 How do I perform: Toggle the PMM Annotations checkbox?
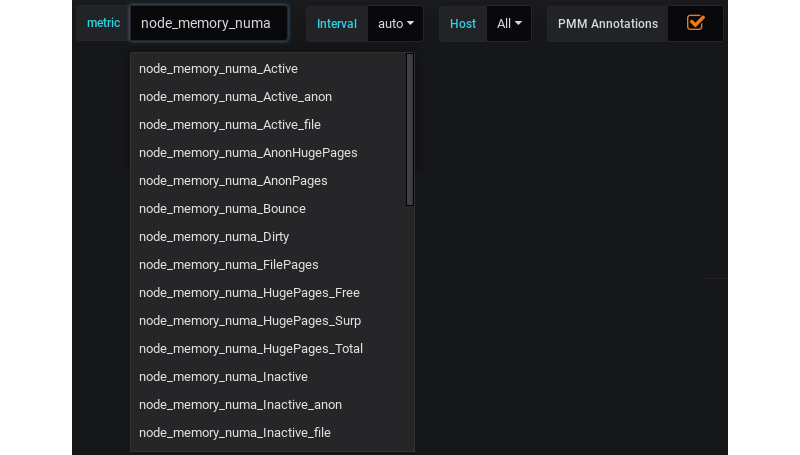(695, 23)
